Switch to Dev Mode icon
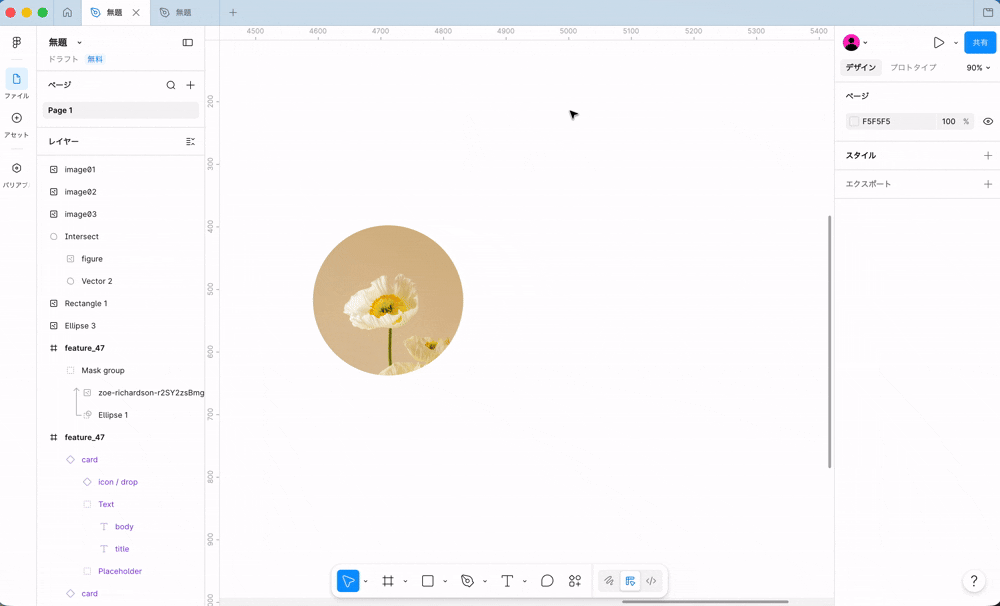1000x606 pixels. [x=651, y=580]
